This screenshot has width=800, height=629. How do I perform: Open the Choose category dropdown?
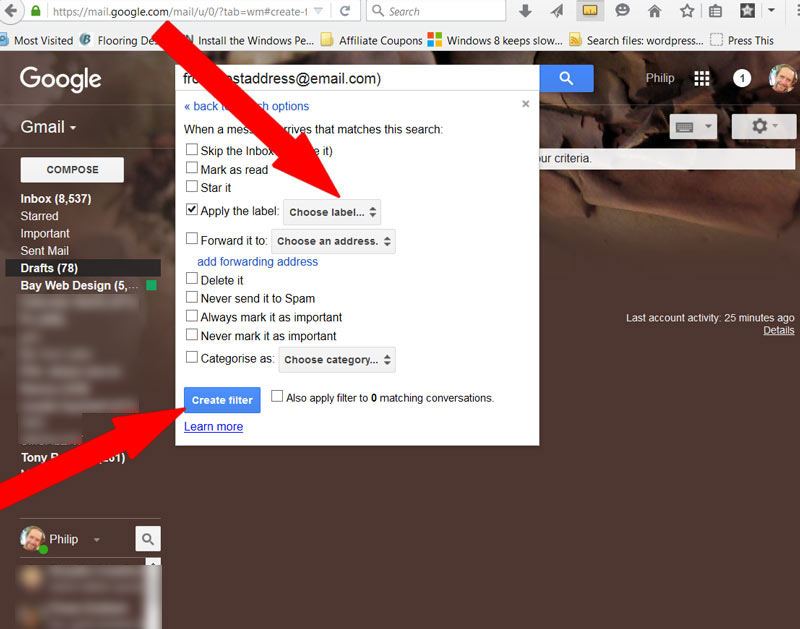click(x=337, y=359)
